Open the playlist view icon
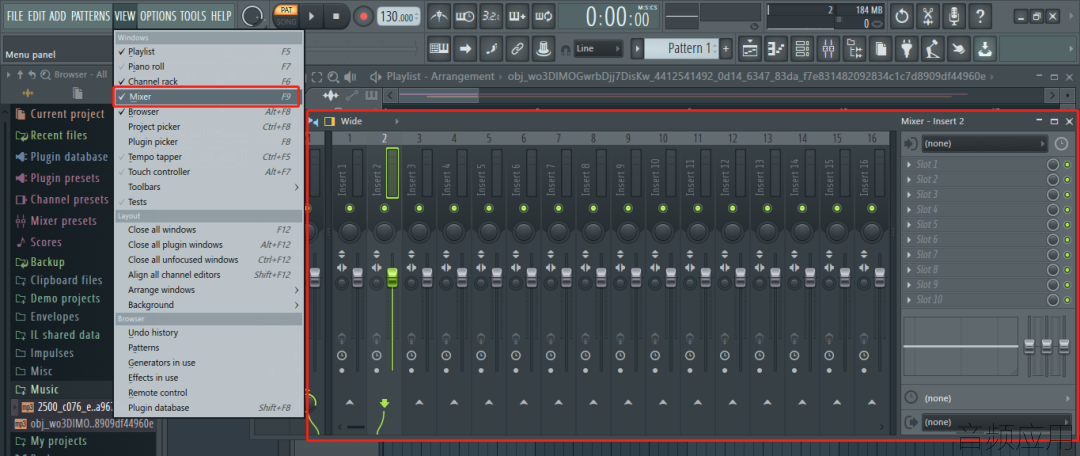1080x456 pixels. click(749, 48)
